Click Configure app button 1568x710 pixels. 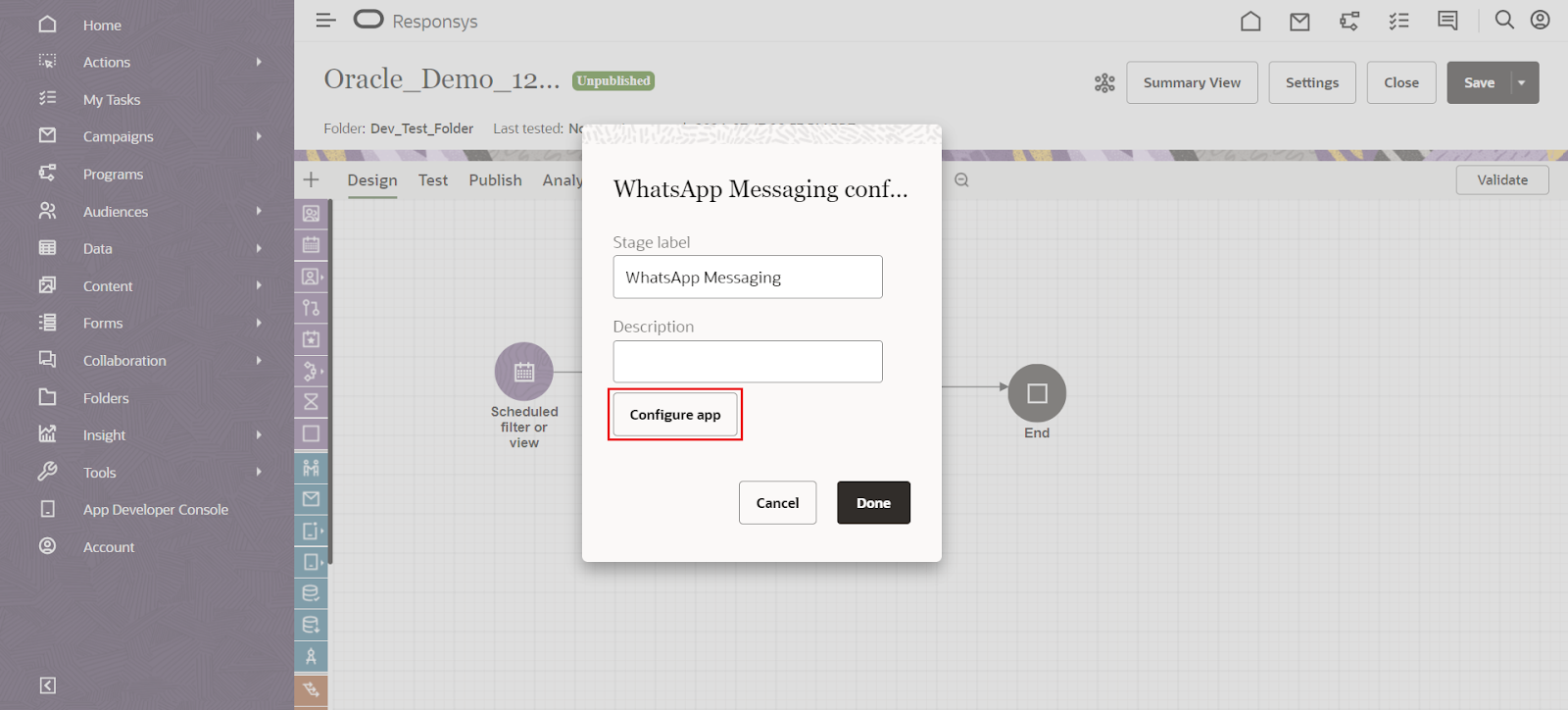click(x=675, y=415)
